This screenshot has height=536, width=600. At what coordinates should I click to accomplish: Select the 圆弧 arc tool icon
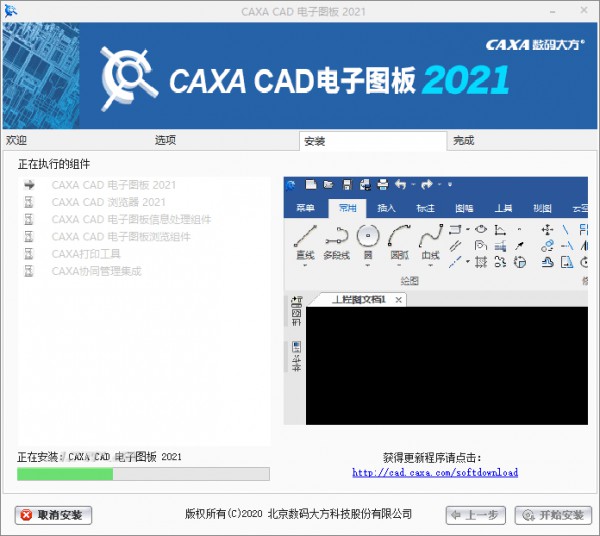[x=399, y=236]
